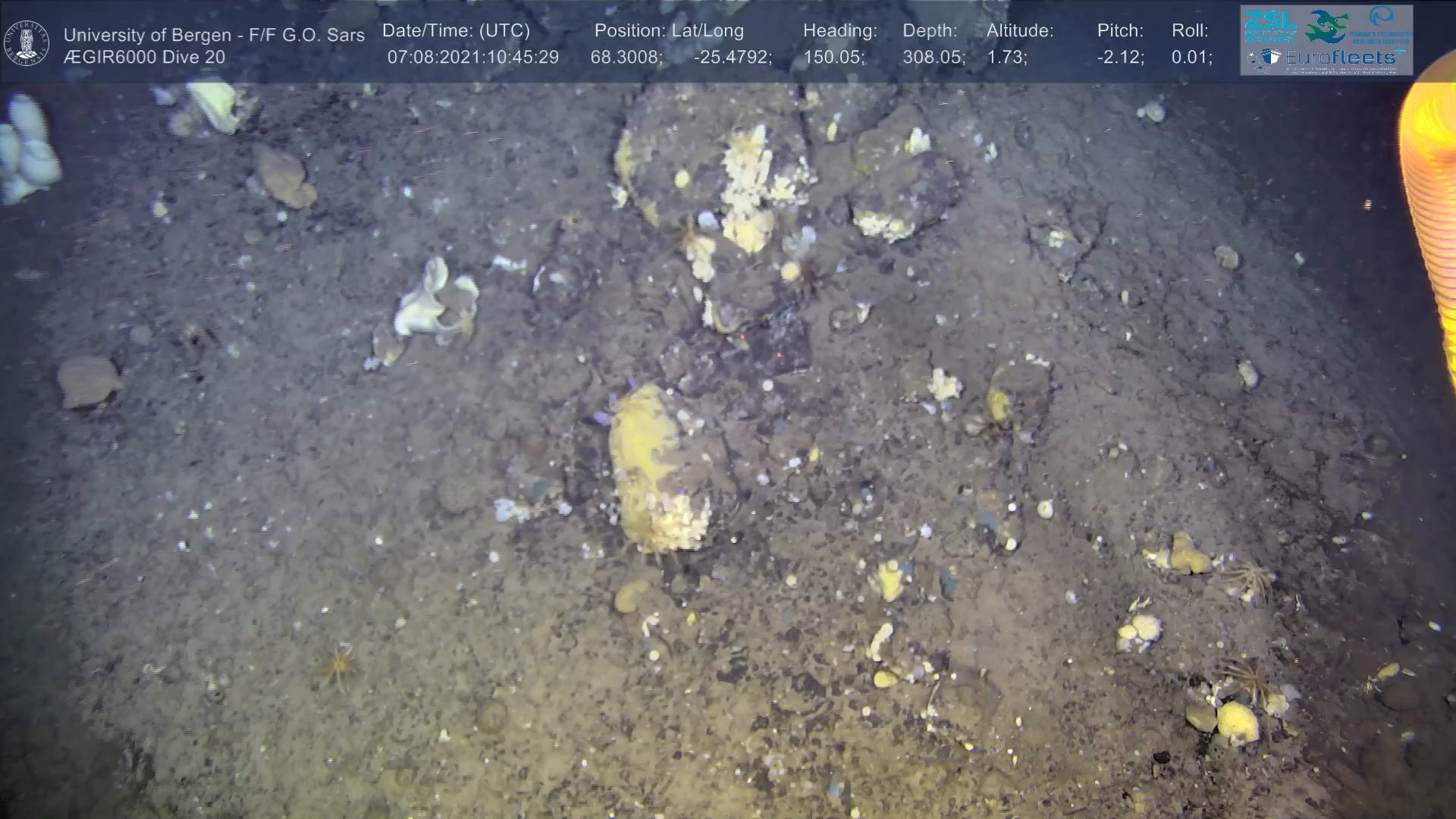Screen dimensions: 1456x819
Task: Click the longitude value -25.4792
Action: (x=733, y=58)
